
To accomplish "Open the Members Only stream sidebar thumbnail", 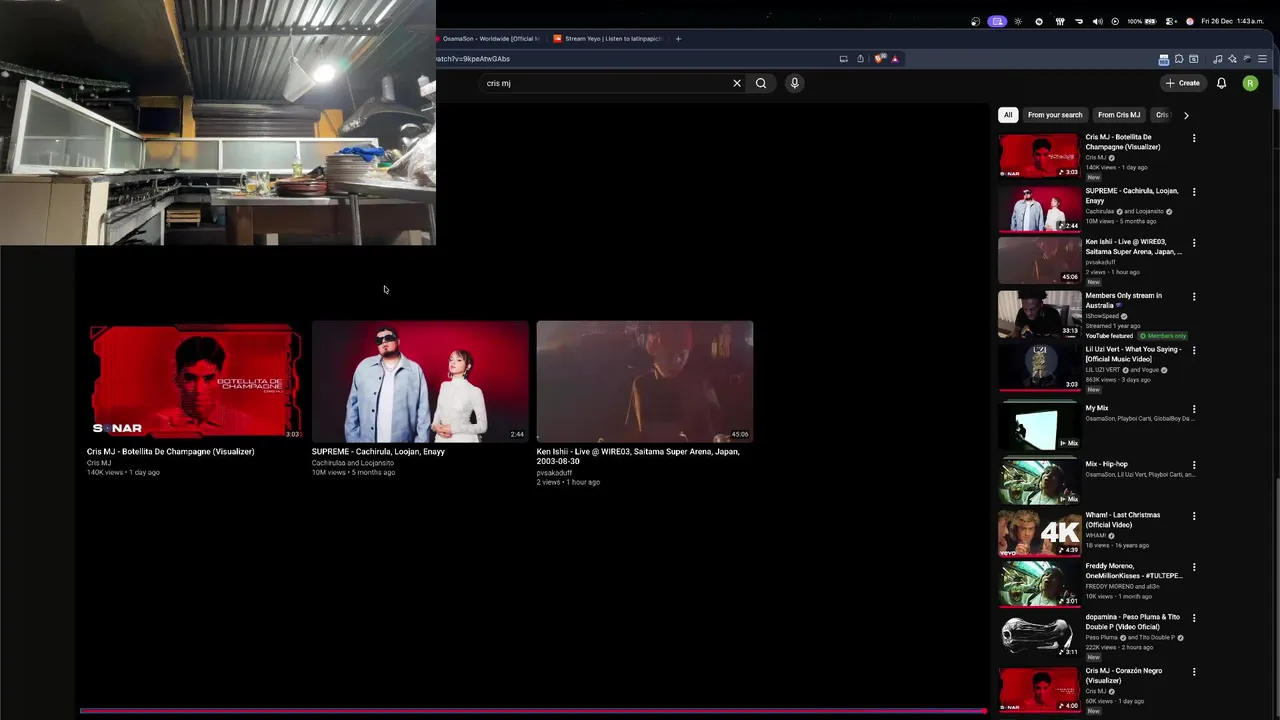I will 1039,314.
